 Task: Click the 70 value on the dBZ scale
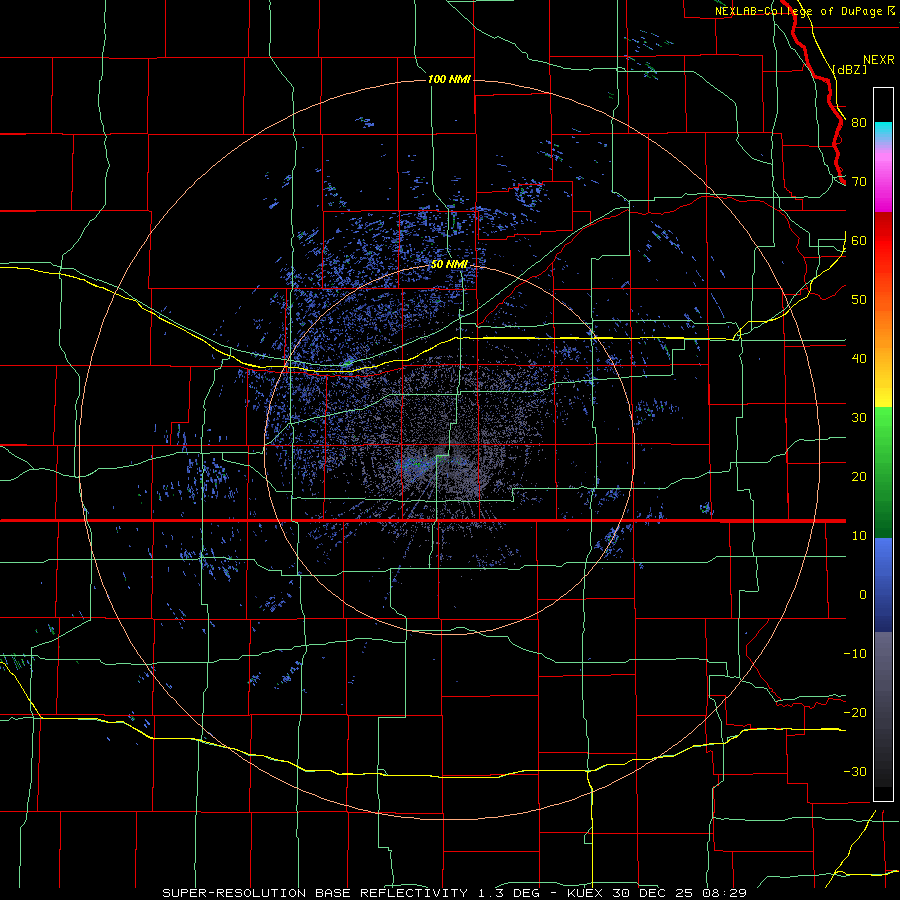(x=859, y=182)
